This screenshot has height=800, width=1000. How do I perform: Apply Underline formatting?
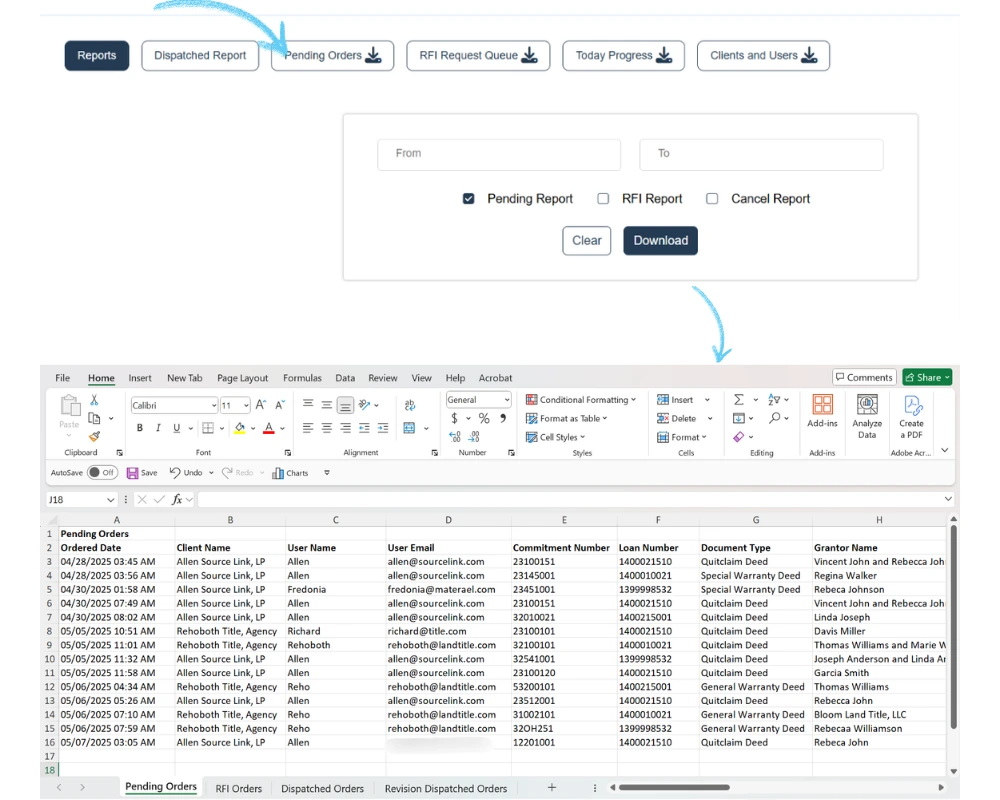tap(177, 428)
